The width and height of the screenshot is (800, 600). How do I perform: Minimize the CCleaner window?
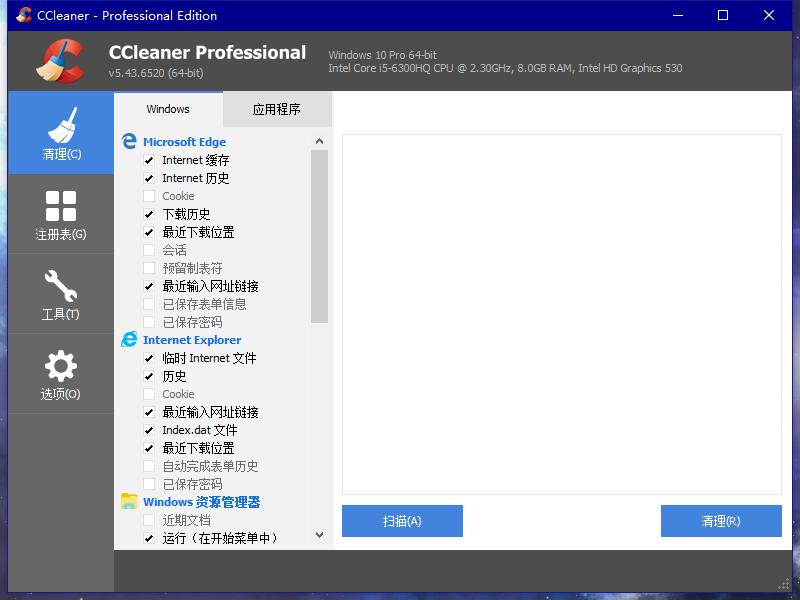[678, 15]
